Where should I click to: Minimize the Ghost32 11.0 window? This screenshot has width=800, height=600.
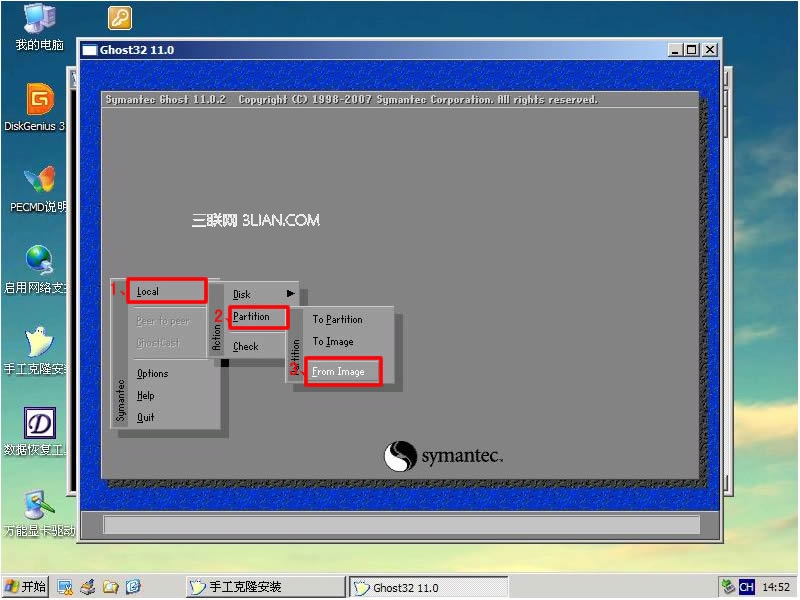(675, 50)
